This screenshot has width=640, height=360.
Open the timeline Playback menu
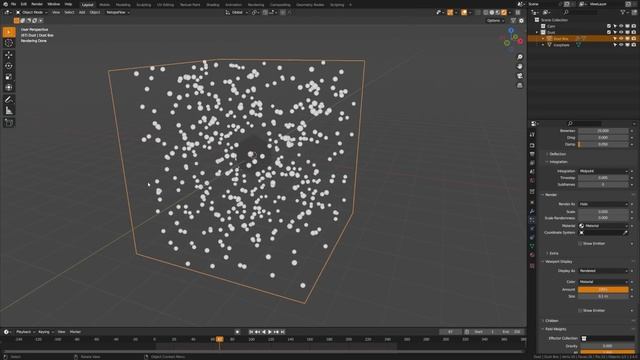(25, 332)
